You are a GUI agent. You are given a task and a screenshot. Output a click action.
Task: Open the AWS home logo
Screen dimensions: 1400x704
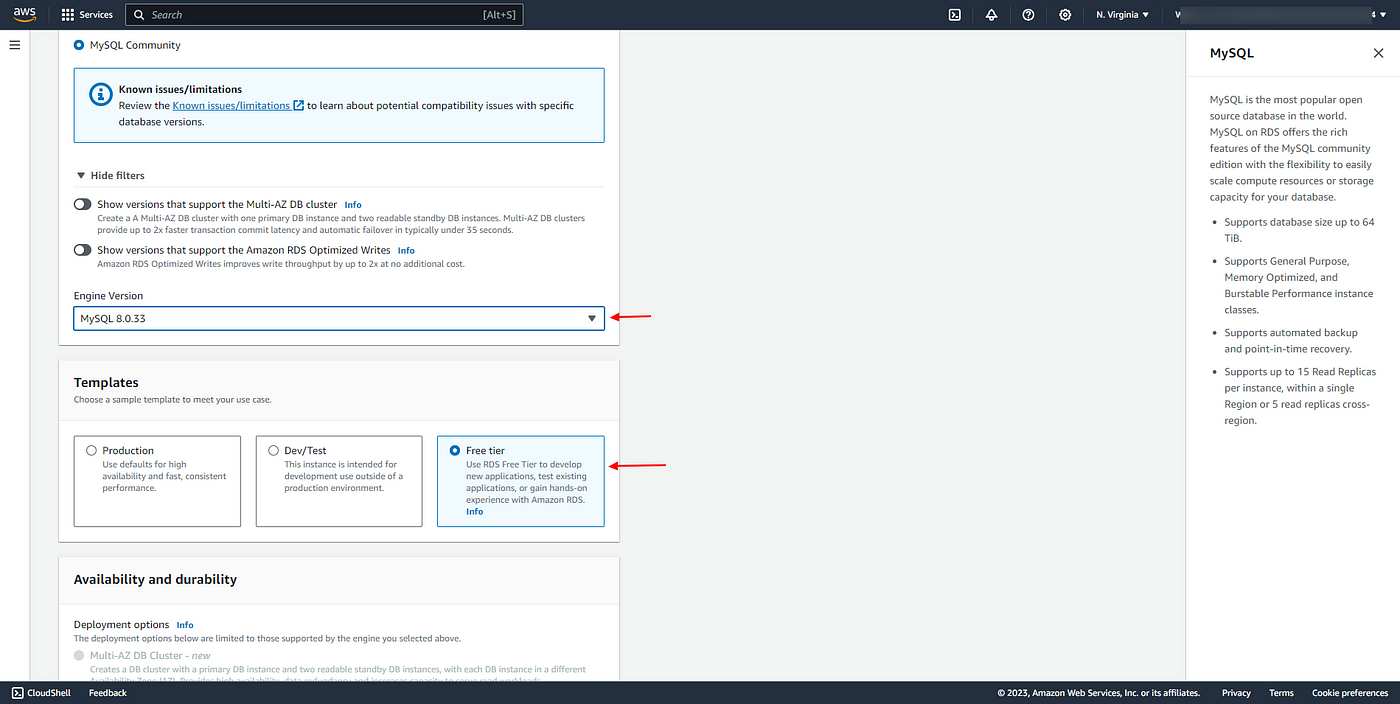(x=25, y=14)
